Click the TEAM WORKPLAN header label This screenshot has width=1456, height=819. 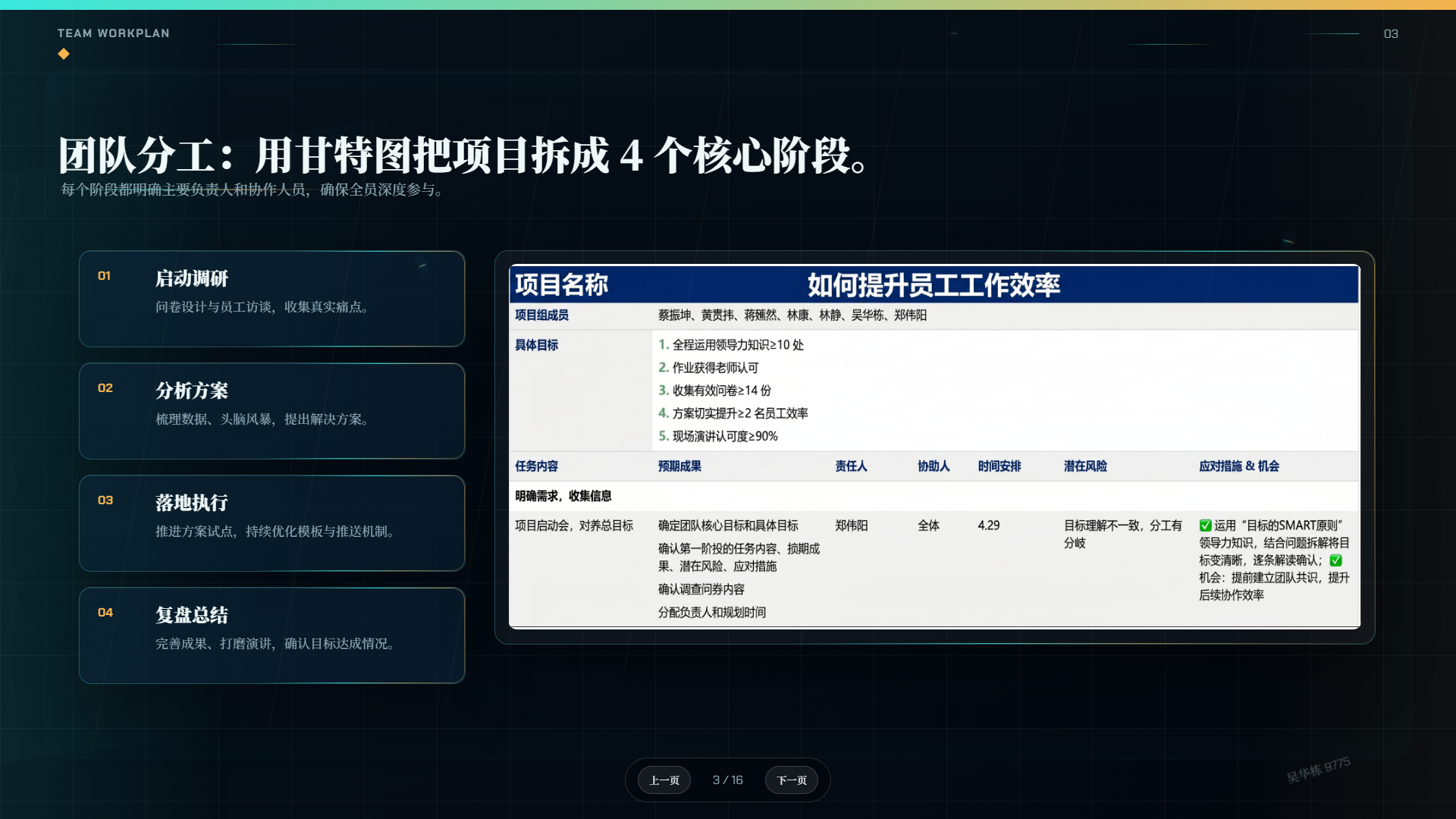pyautogui.click(x=114, y=33)
